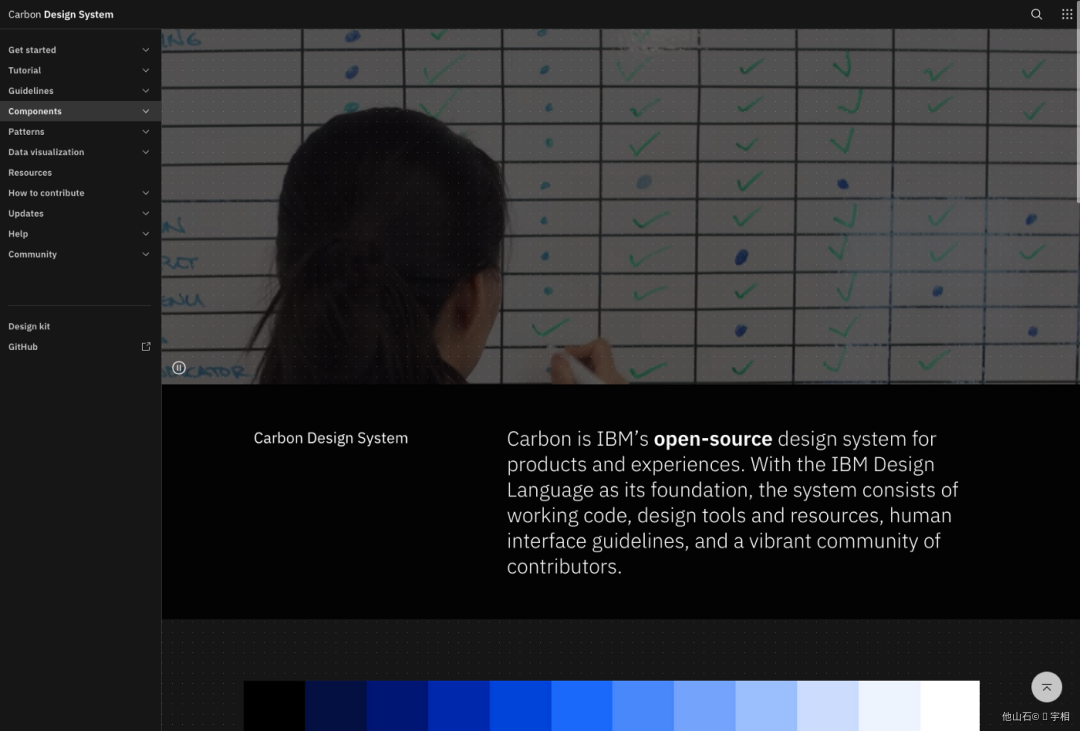The height and width of the screenshot is (731, 1080).
Task: Click the open-source bold text
Action: pyautogui.click(x=713, y=439)
